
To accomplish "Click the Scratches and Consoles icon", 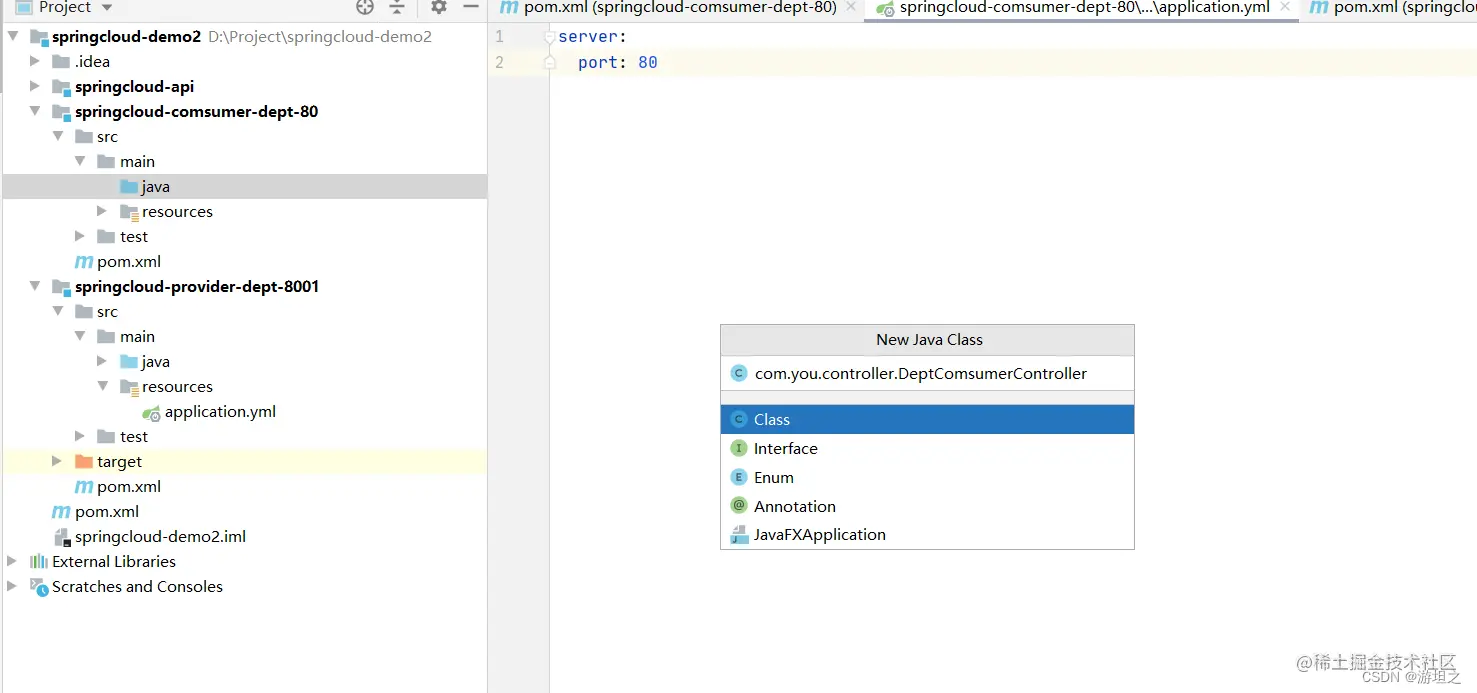I will click(39, 587).
